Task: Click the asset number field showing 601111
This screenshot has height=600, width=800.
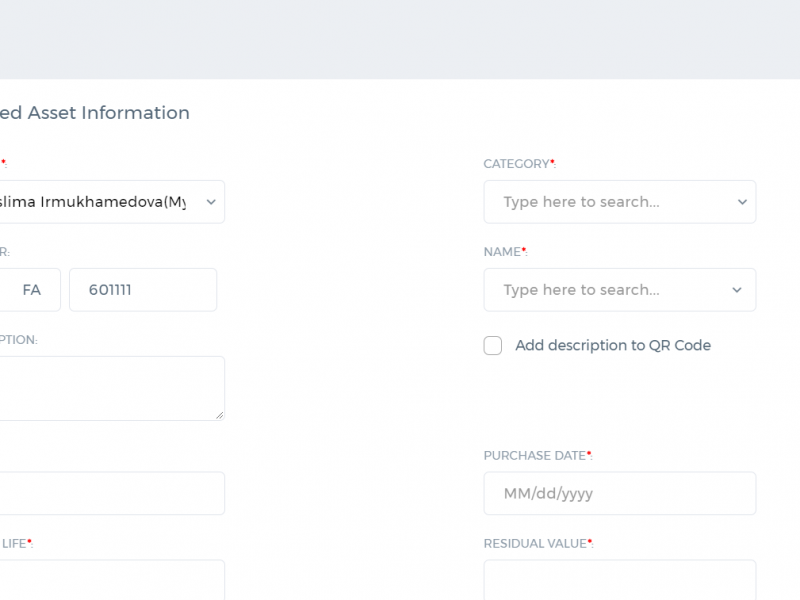Action: click(x=143, y=290)
